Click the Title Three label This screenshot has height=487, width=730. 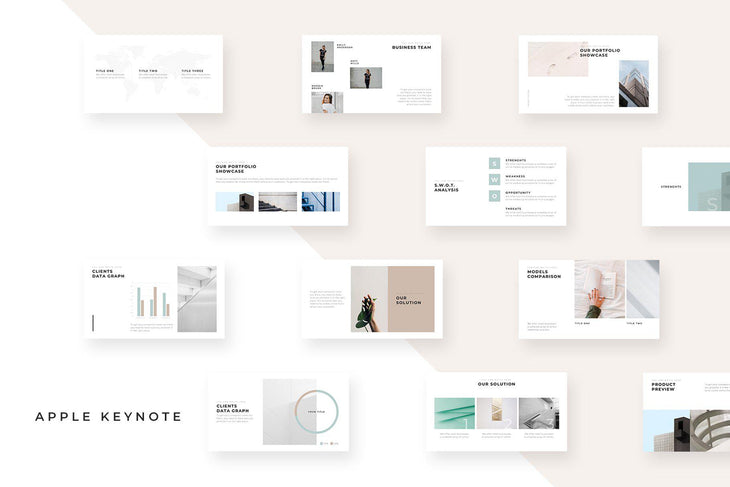(x=192, y=71)
